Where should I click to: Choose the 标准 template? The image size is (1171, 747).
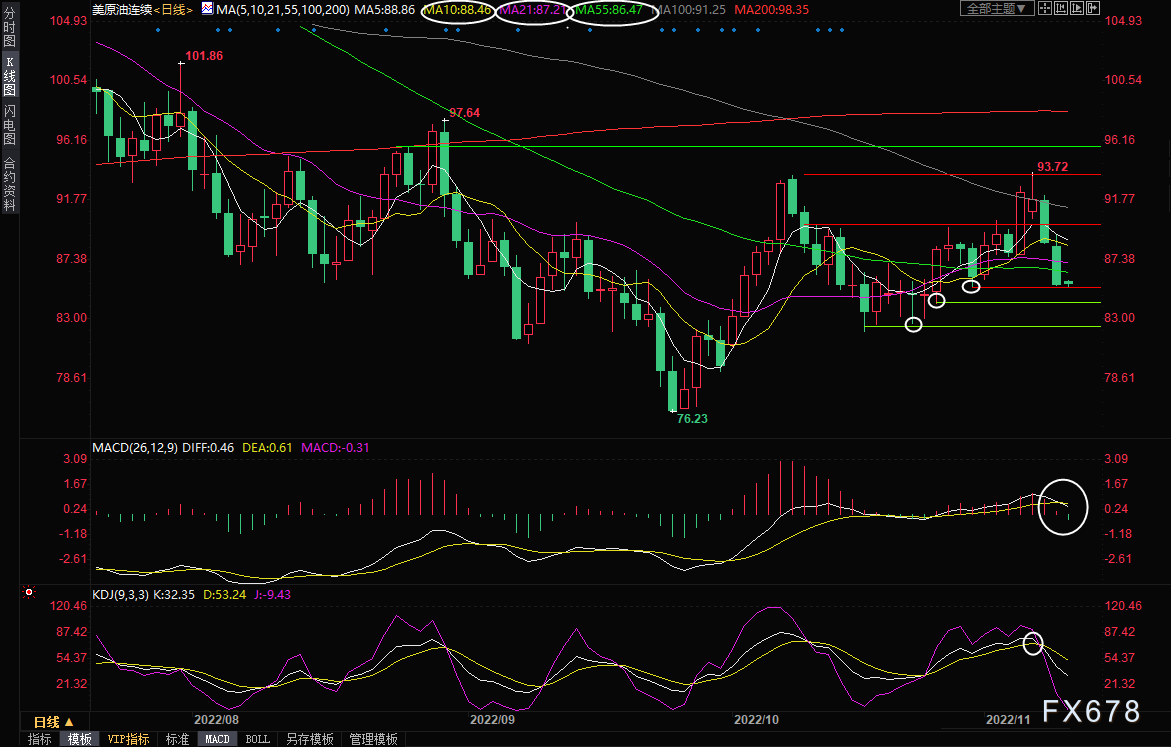(x=177, y=739)
